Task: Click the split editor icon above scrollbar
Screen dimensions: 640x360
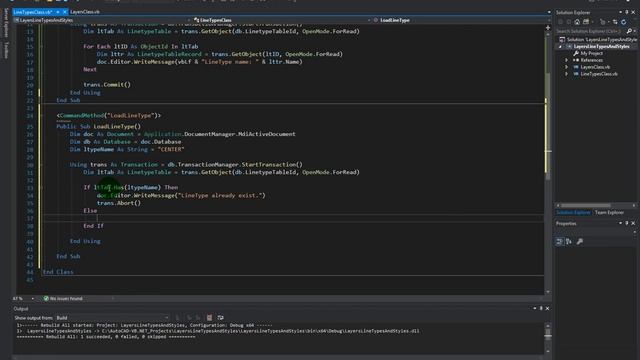Action: click(548, 28)
